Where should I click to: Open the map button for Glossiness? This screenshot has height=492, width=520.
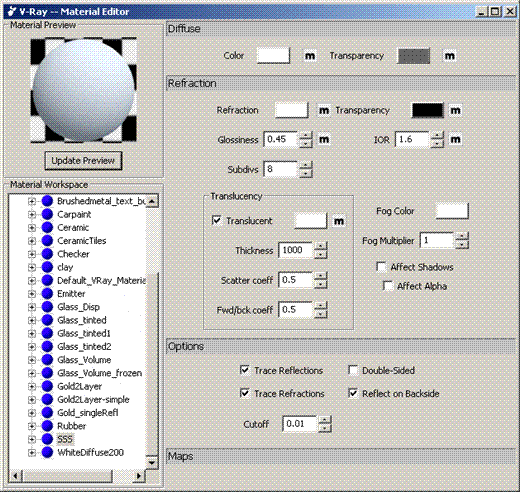324,139
